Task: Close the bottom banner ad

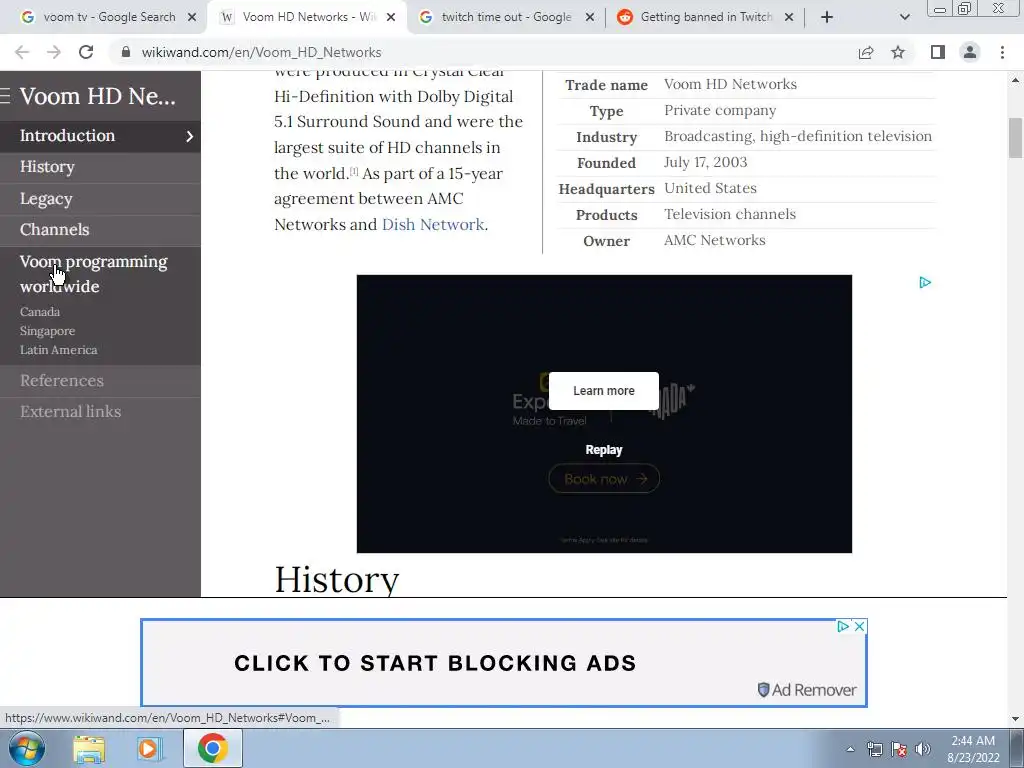Action: coord(859,626)
